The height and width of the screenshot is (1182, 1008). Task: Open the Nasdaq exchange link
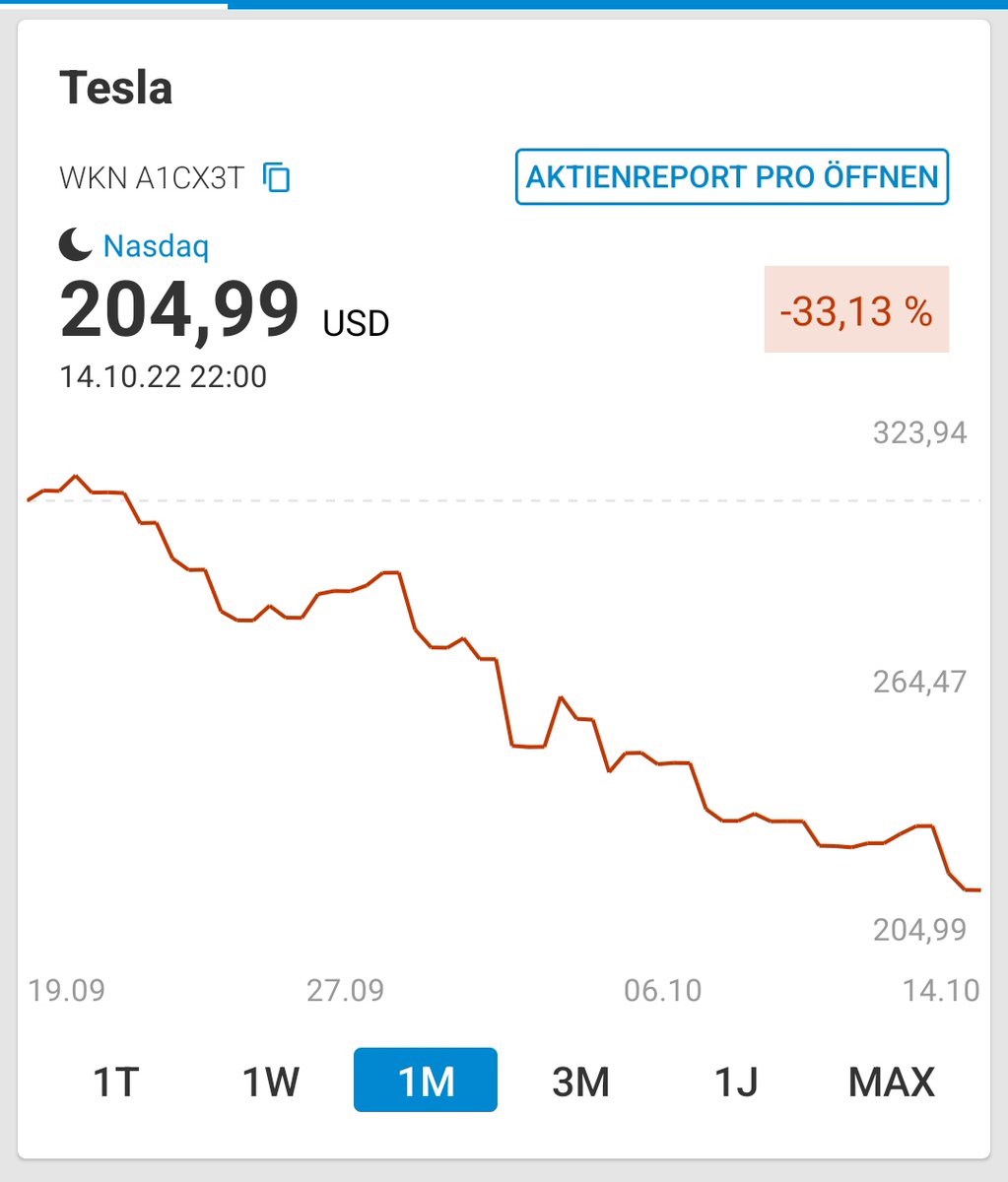(x=156, y=245)
